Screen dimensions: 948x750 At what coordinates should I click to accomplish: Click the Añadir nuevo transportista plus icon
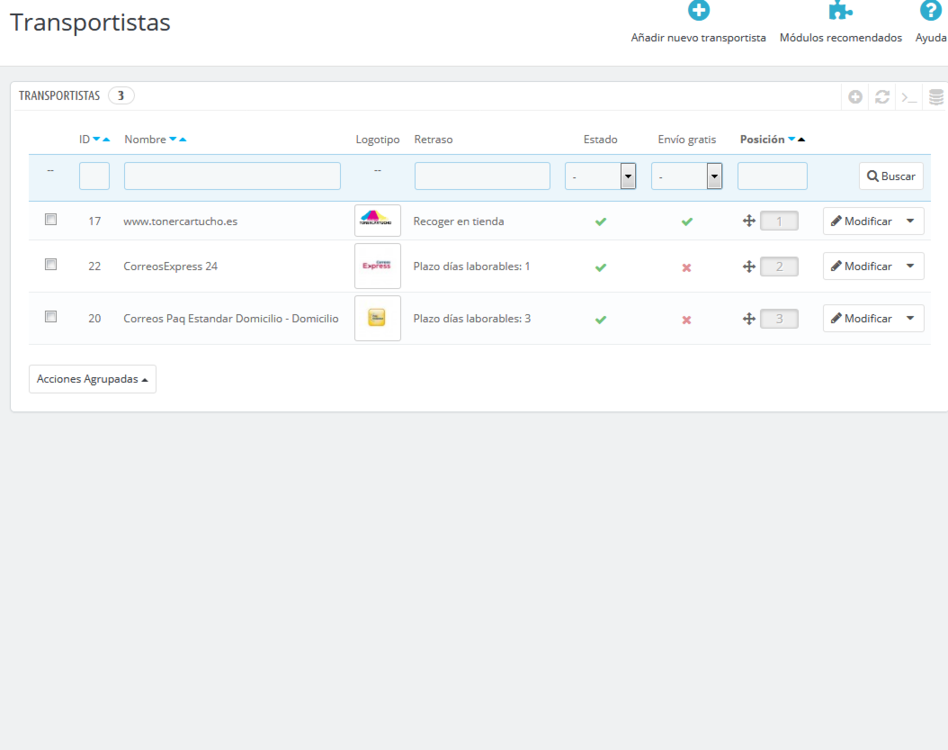(x=698, y=11)
